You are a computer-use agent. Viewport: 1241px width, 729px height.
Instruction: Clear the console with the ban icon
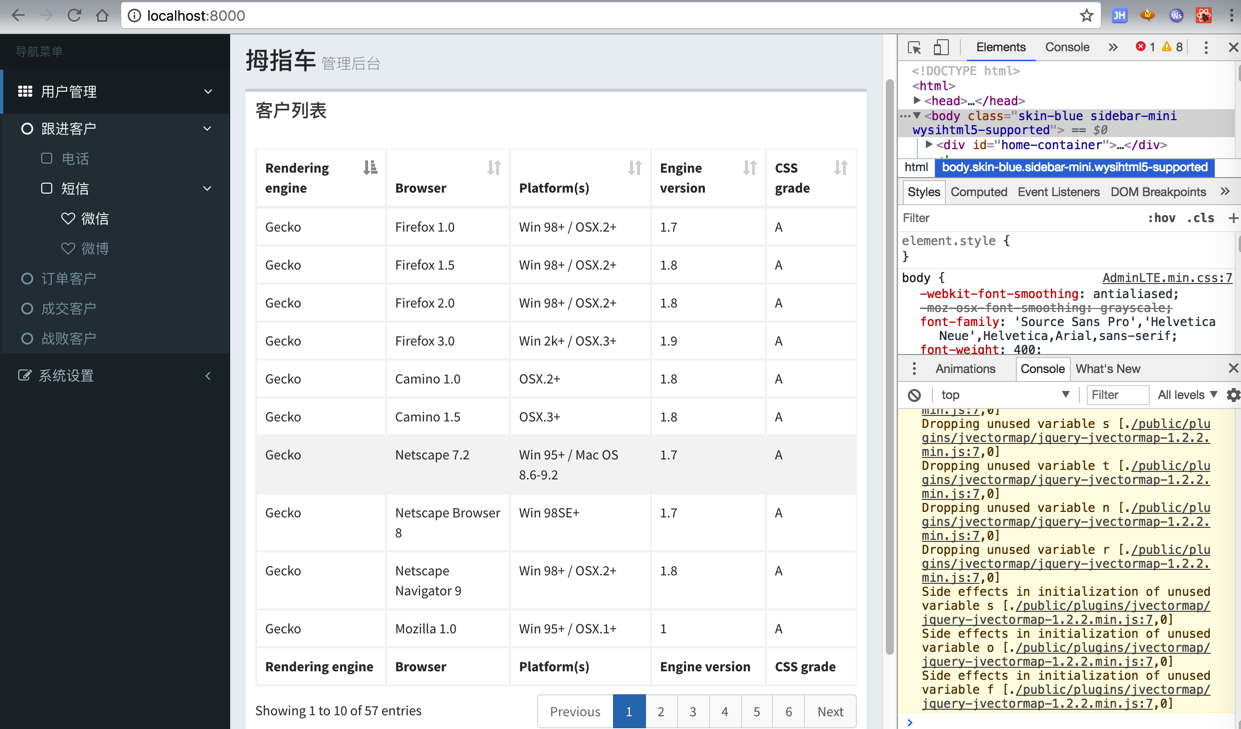click(914, 395)
